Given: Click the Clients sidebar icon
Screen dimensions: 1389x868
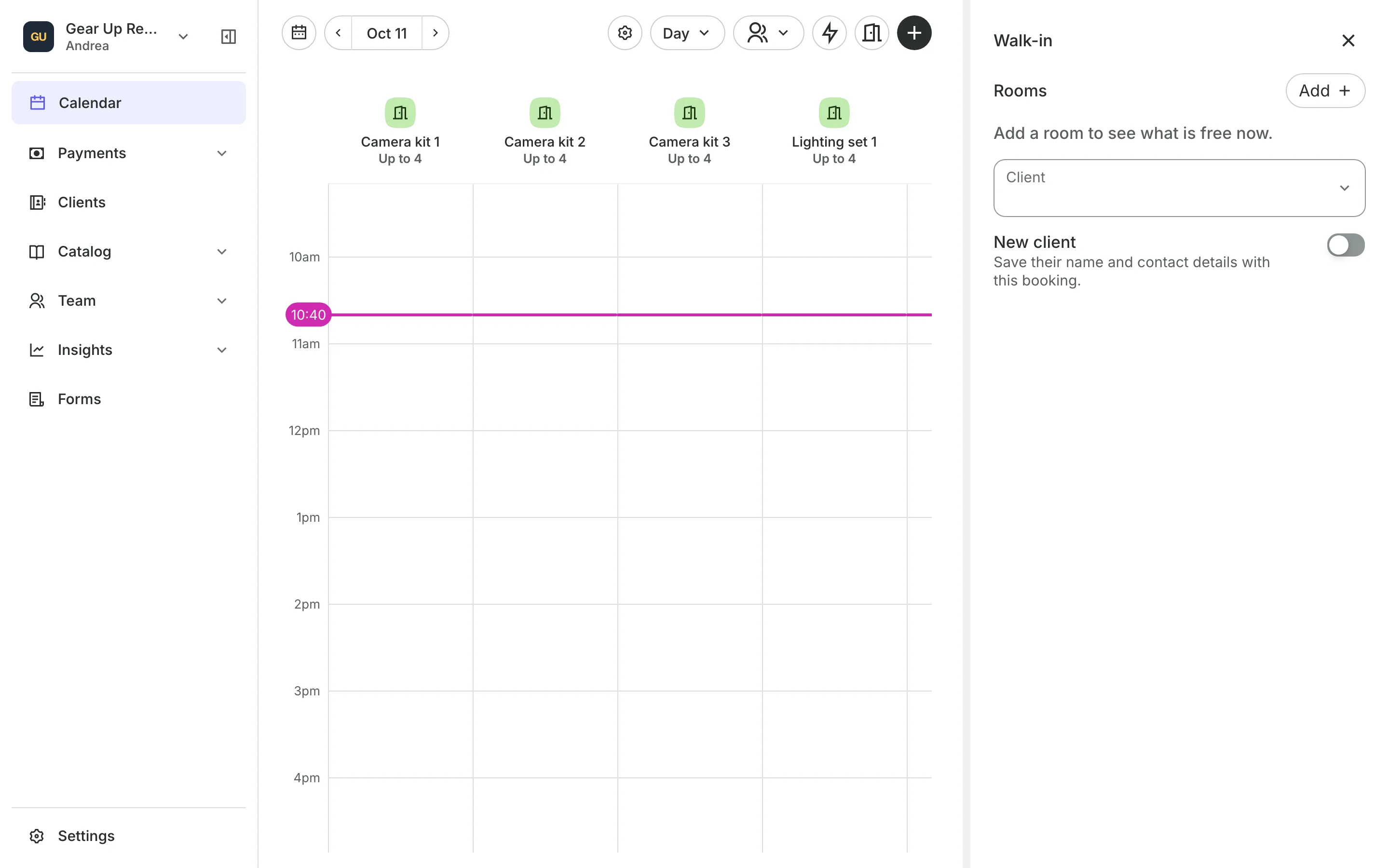Looking at the screenshot, I should pos(37,203).
